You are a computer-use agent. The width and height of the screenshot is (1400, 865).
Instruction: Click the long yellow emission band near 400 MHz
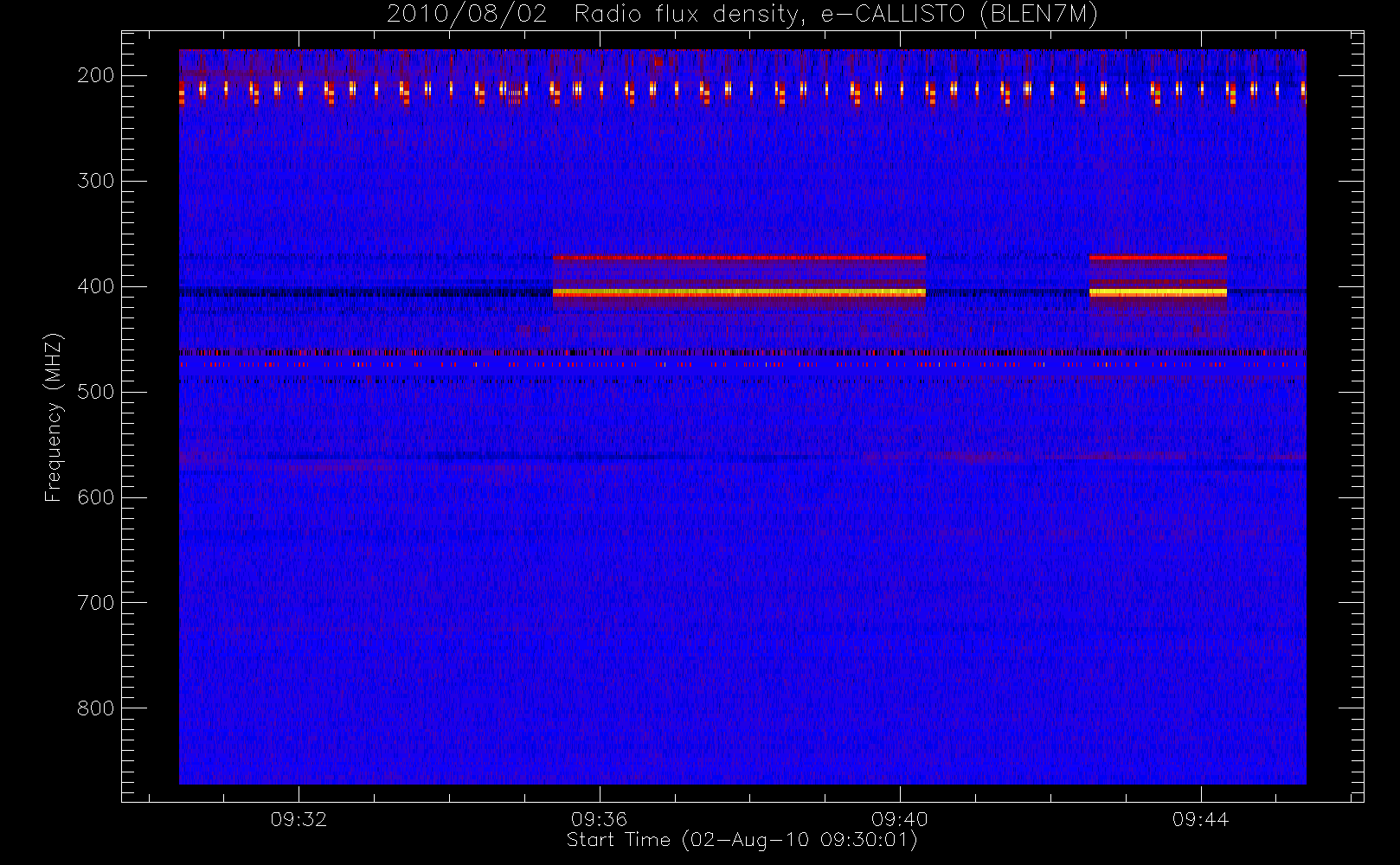(x=739, y=293)
